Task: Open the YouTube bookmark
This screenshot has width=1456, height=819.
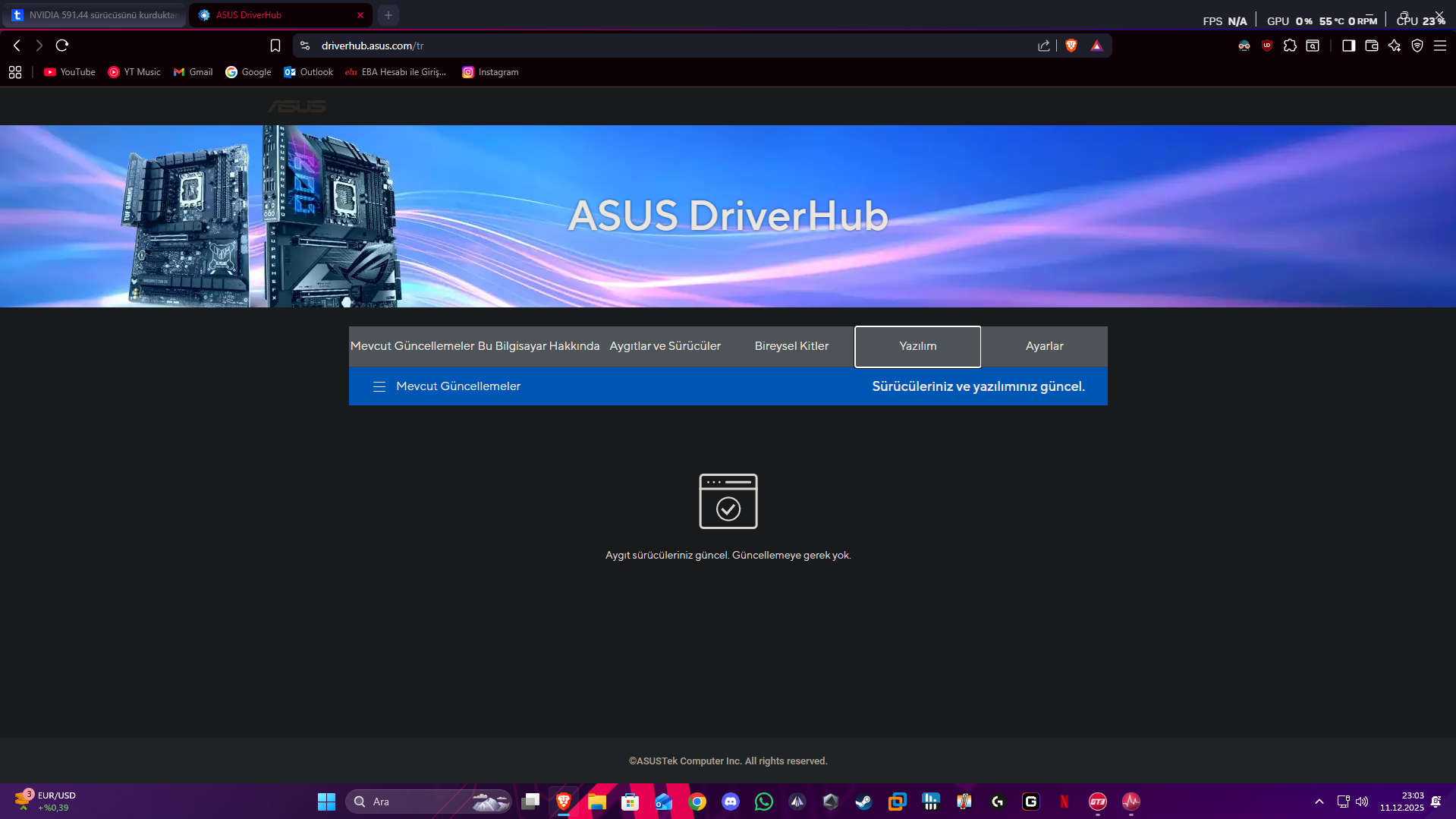Action: [70, 72]
